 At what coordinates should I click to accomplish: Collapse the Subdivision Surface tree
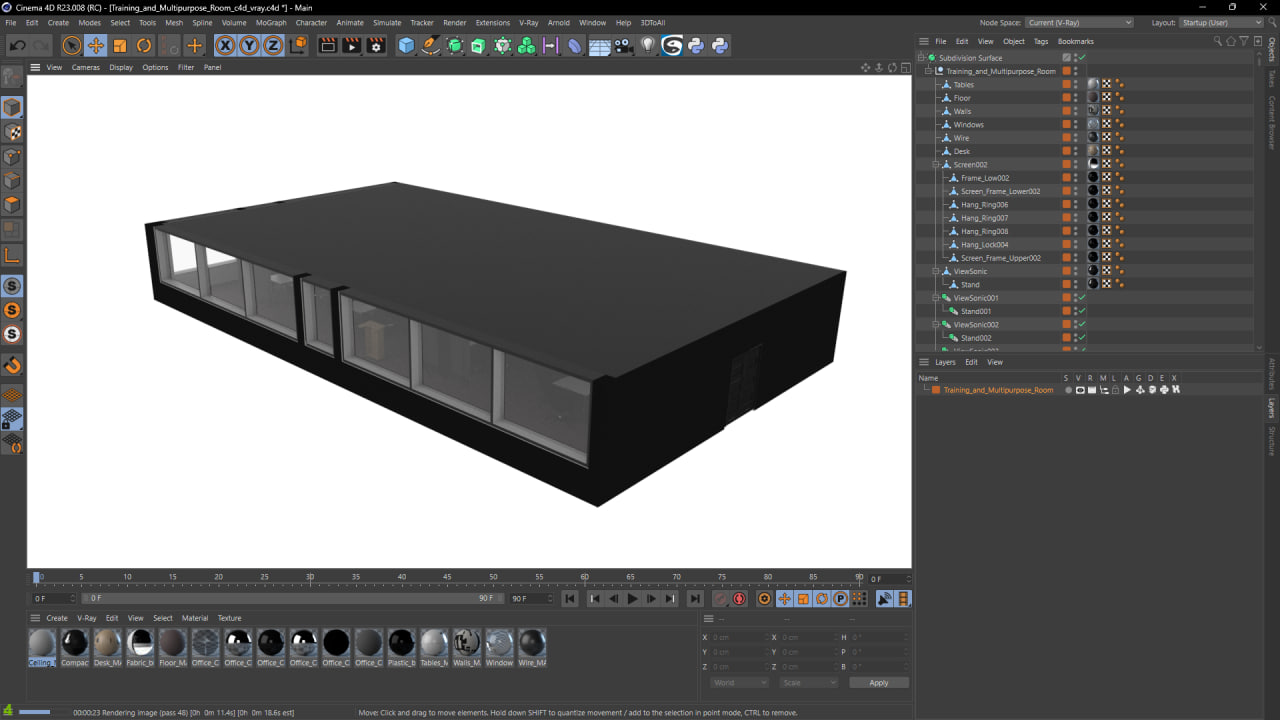click(x=922, y=58)
